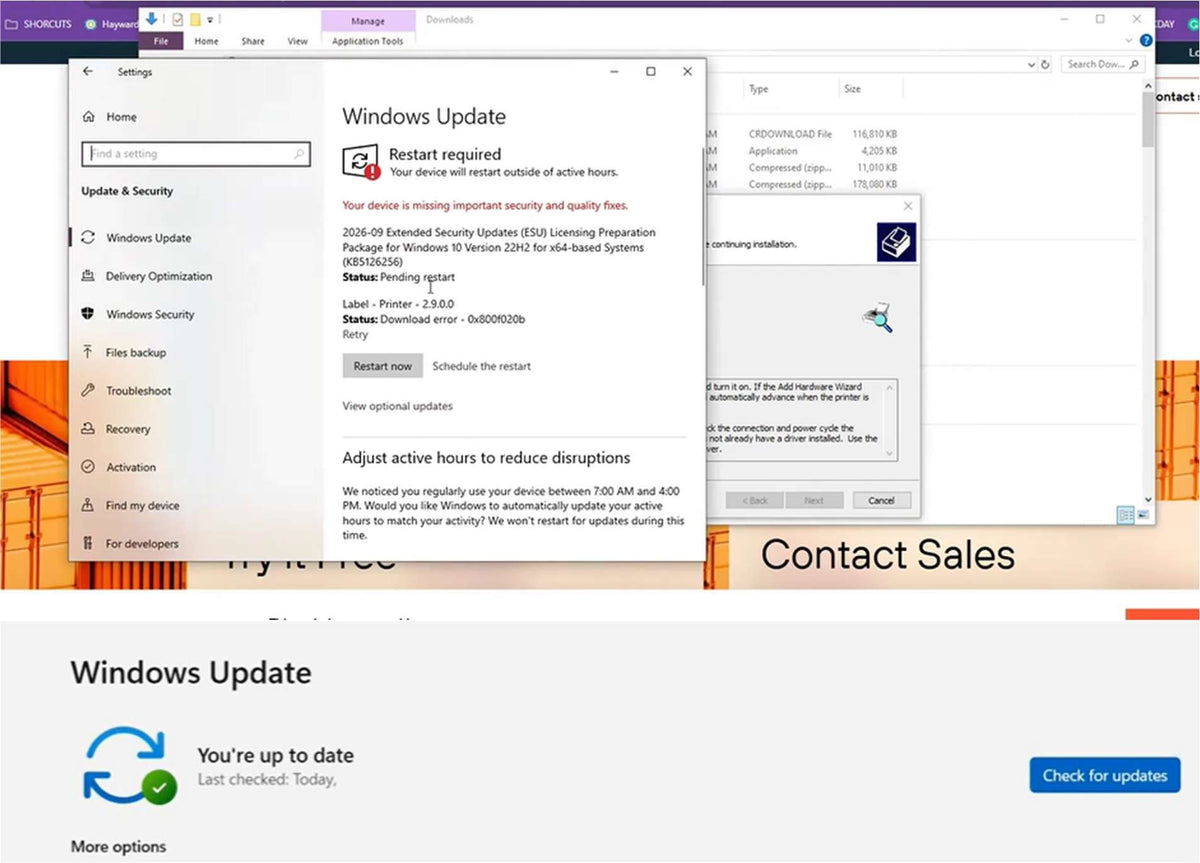Click the 'Find a setting' search box
The image size is (1200, 863).
196,154
